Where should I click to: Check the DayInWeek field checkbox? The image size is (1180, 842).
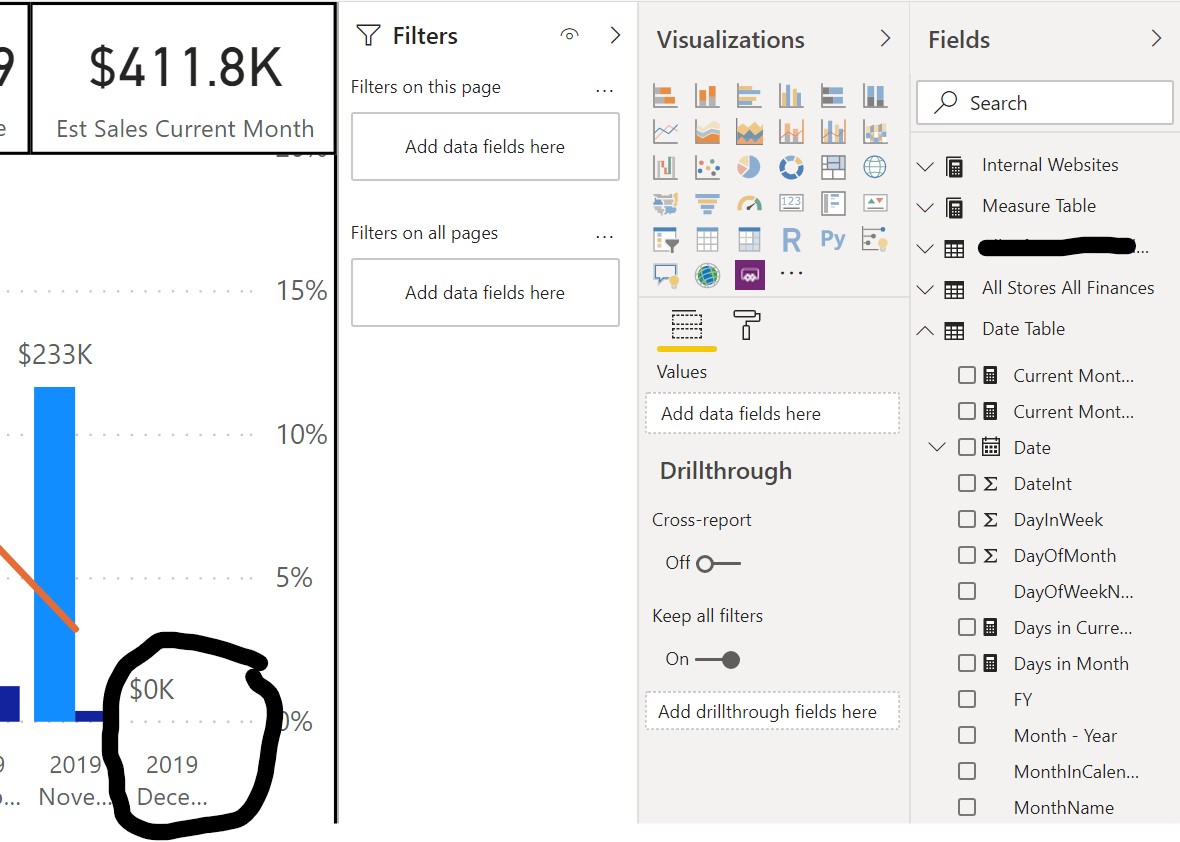(x=966, y=519)
